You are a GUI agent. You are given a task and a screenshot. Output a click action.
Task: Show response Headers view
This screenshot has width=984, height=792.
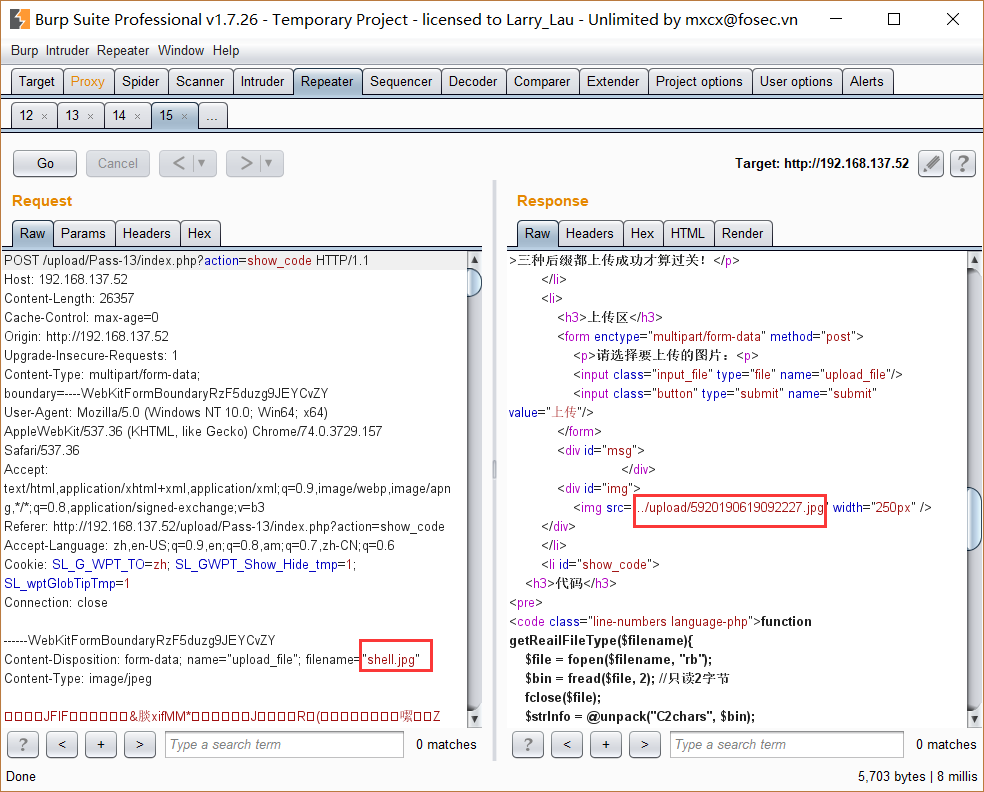coord(590,233)
